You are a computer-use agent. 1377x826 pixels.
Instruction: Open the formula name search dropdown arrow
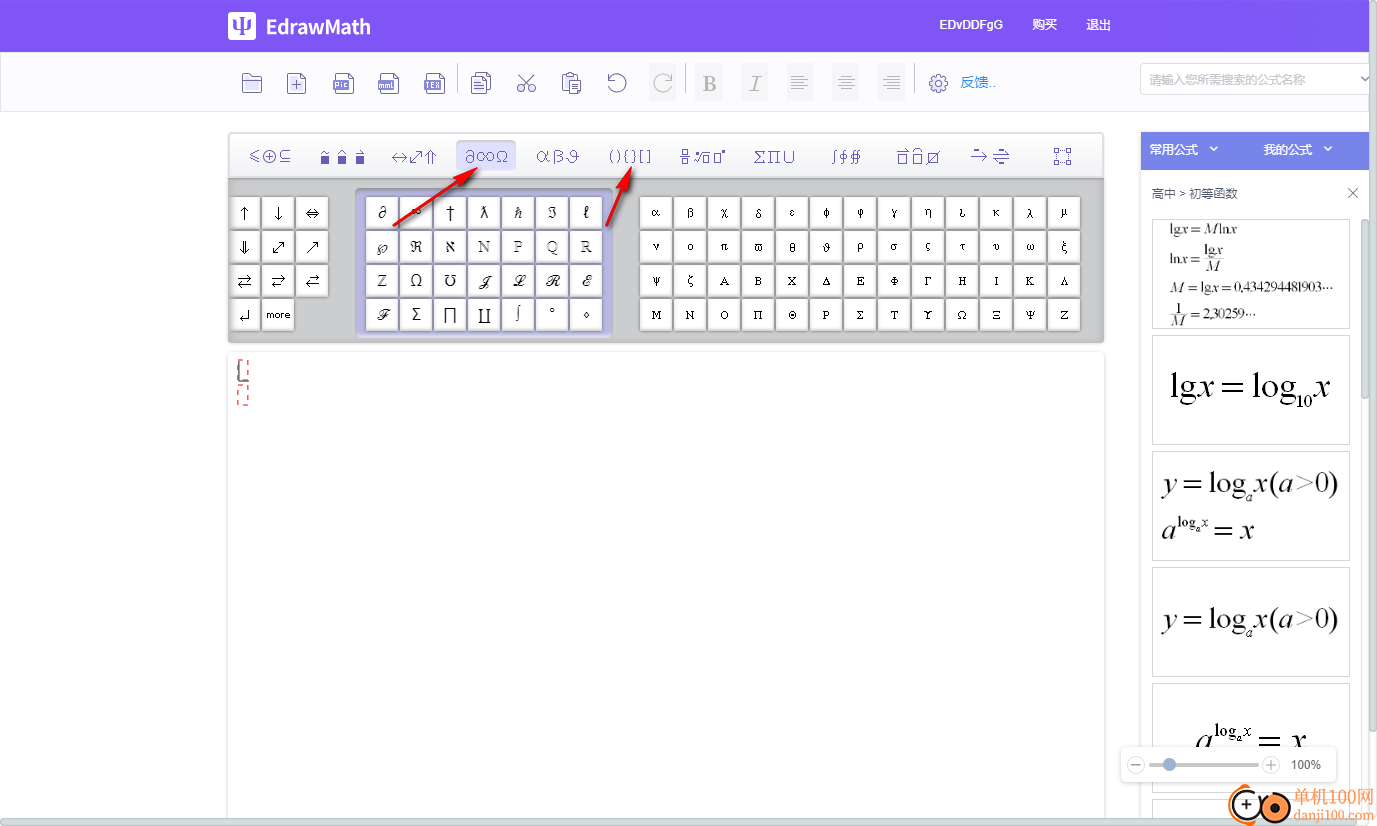click(x=1365, y=79)
